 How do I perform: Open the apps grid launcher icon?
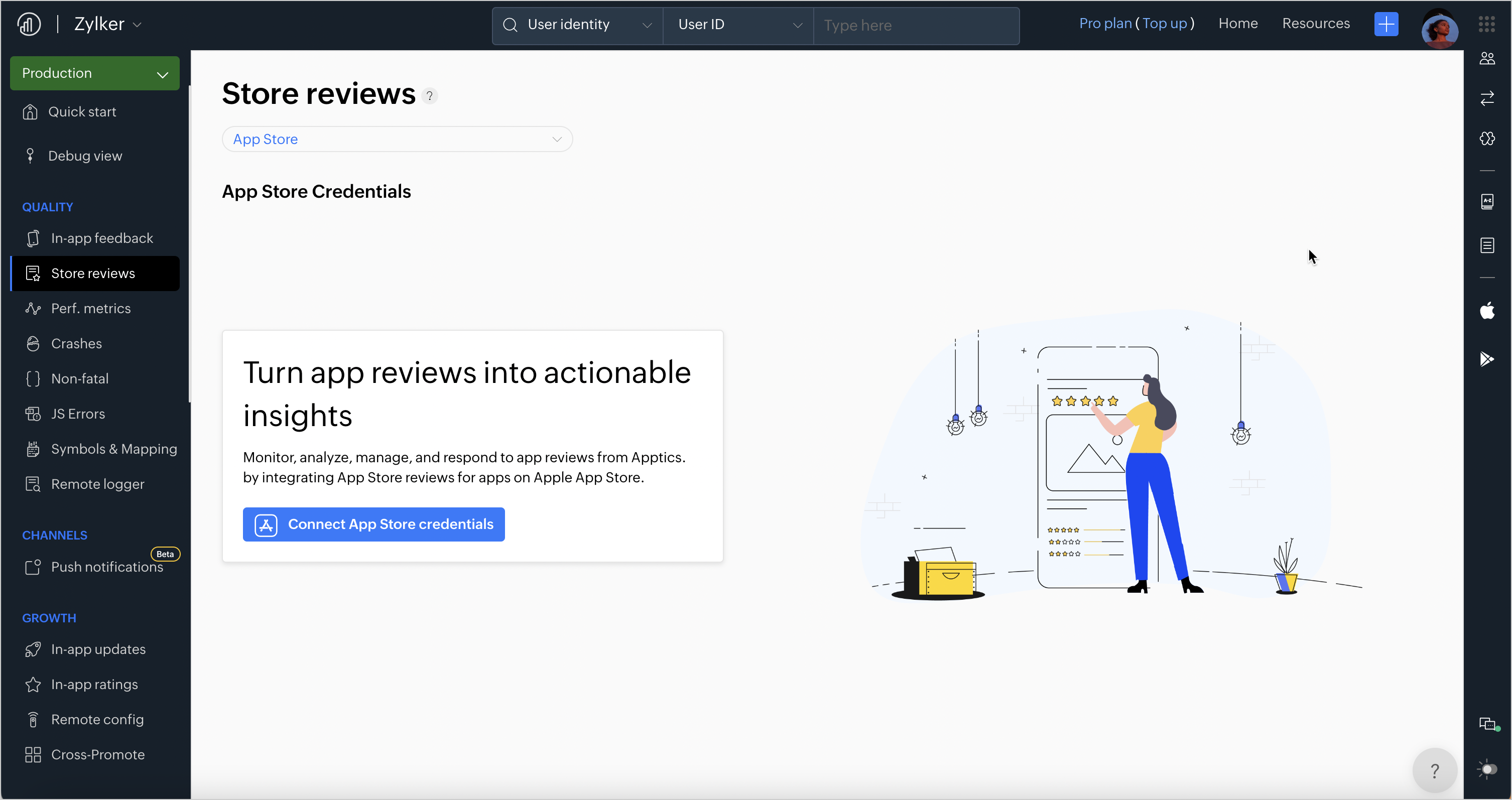click(x=1487, y=24)
